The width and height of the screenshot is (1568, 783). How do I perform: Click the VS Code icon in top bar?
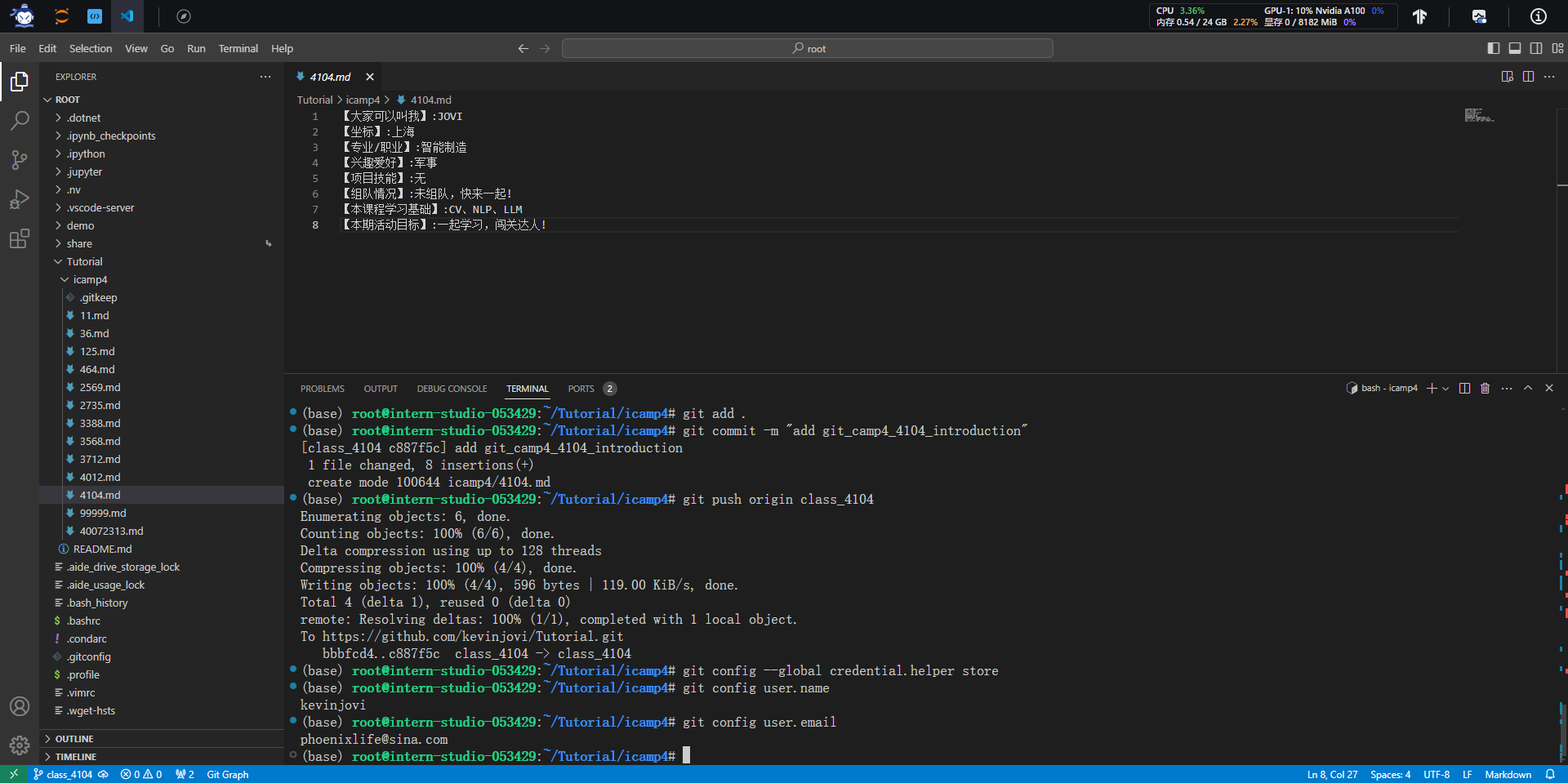127,16
